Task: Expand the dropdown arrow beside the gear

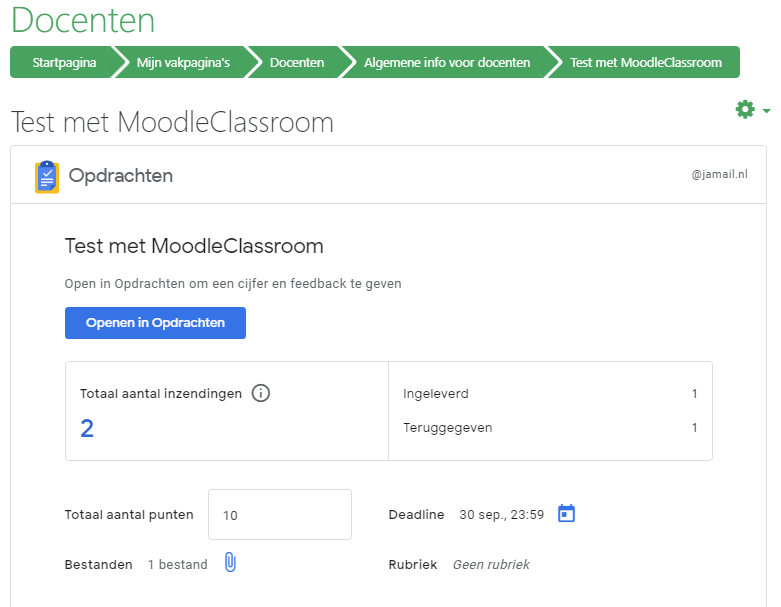Action: pyautogui.click(x=767, y=111)
